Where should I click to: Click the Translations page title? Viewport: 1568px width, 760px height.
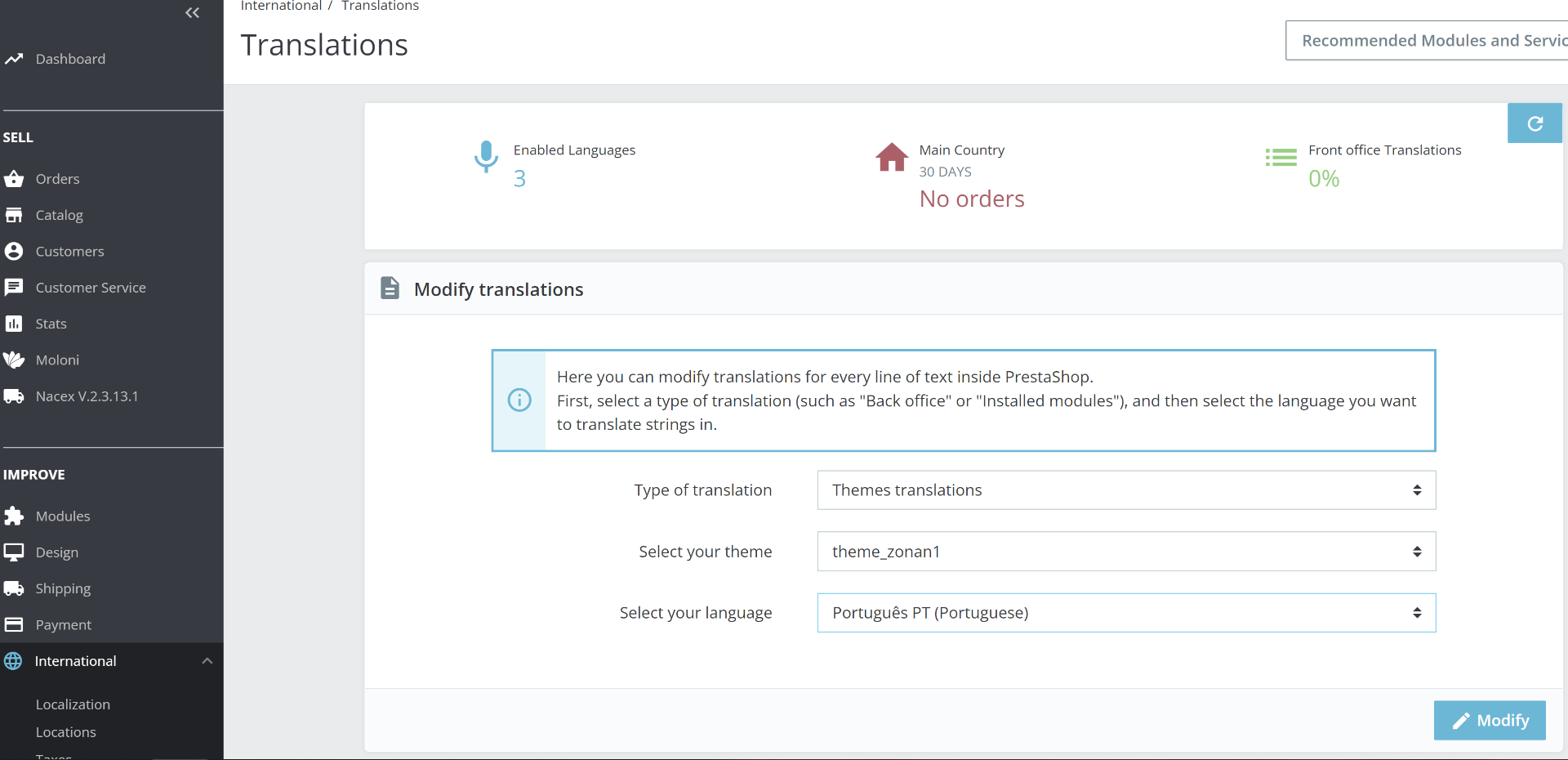324,45
